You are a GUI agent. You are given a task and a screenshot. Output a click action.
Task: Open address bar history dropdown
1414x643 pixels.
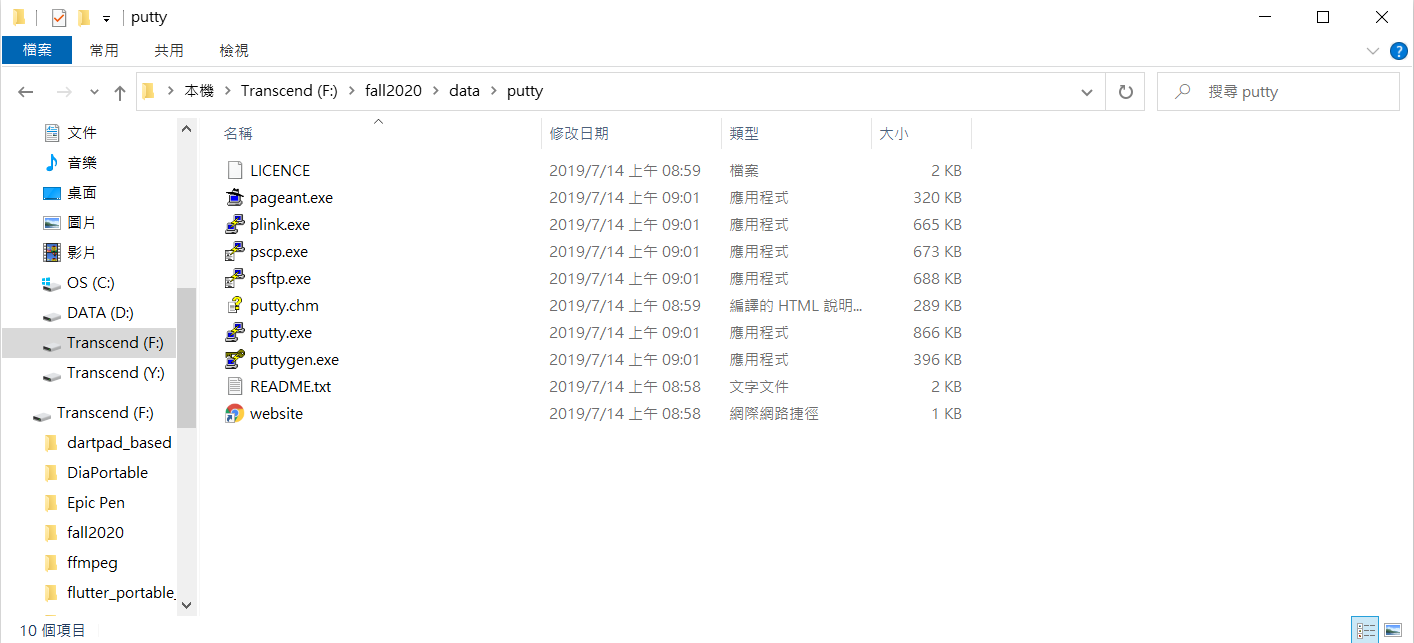click(1087, 92)
